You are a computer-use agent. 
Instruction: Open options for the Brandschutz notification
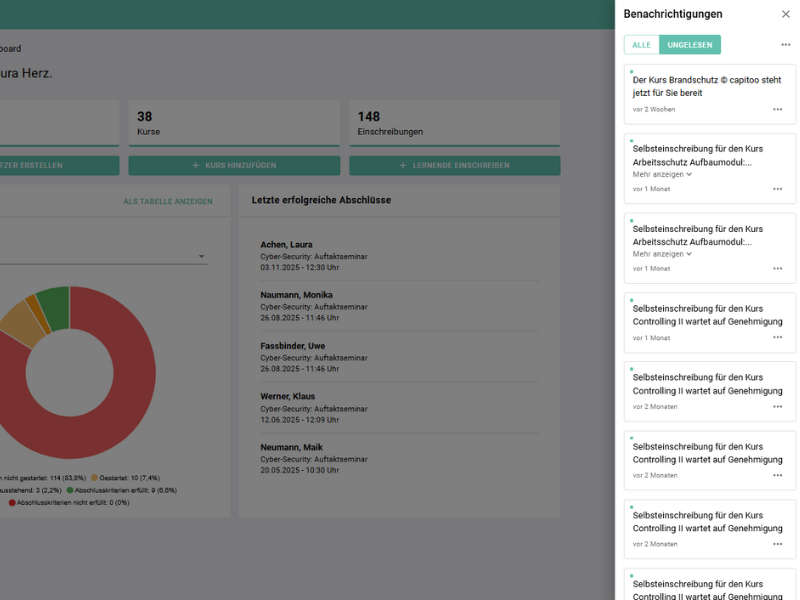coord(777,109)
